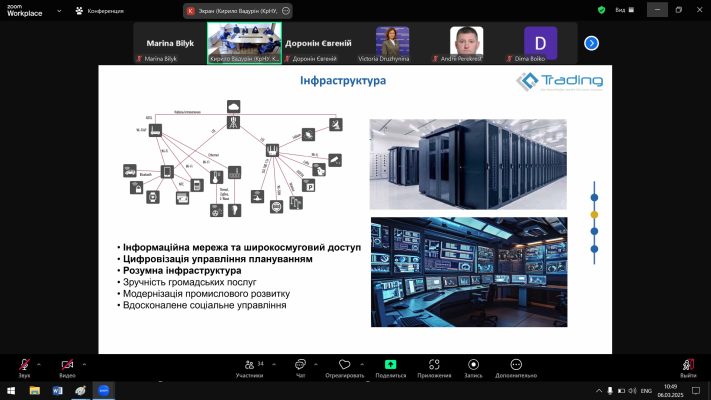Open the tray volume speaker icon

click(633, 390)
